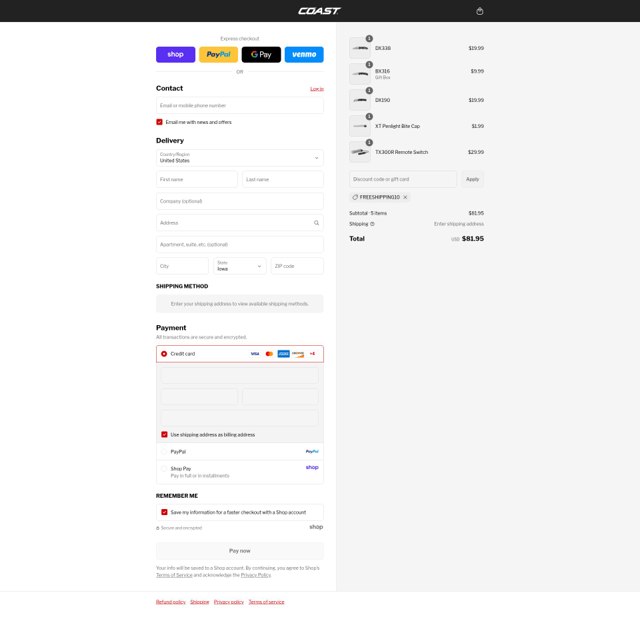This screenshot has height=639, width=640.
Task: Click the TX300R Remote Switch thumbnail
Action: 360,152
